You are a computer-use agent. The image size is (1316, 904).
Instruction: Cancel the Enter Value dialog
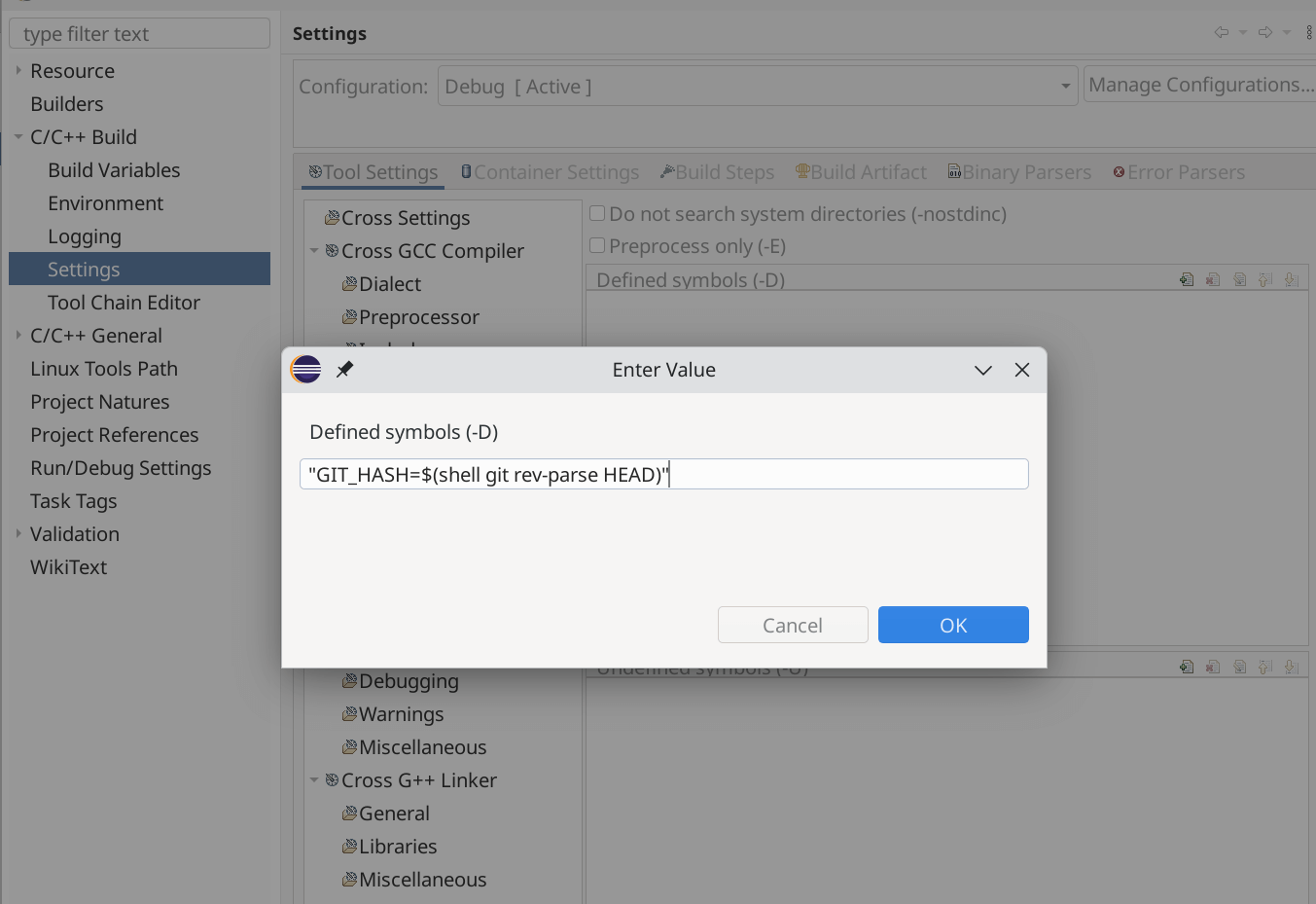[x=793, y=624]
